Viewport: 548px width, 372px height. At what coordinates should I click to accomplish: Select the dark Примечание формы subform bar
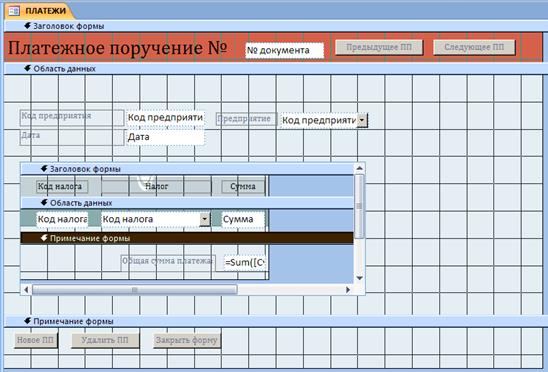pos(187,238)
